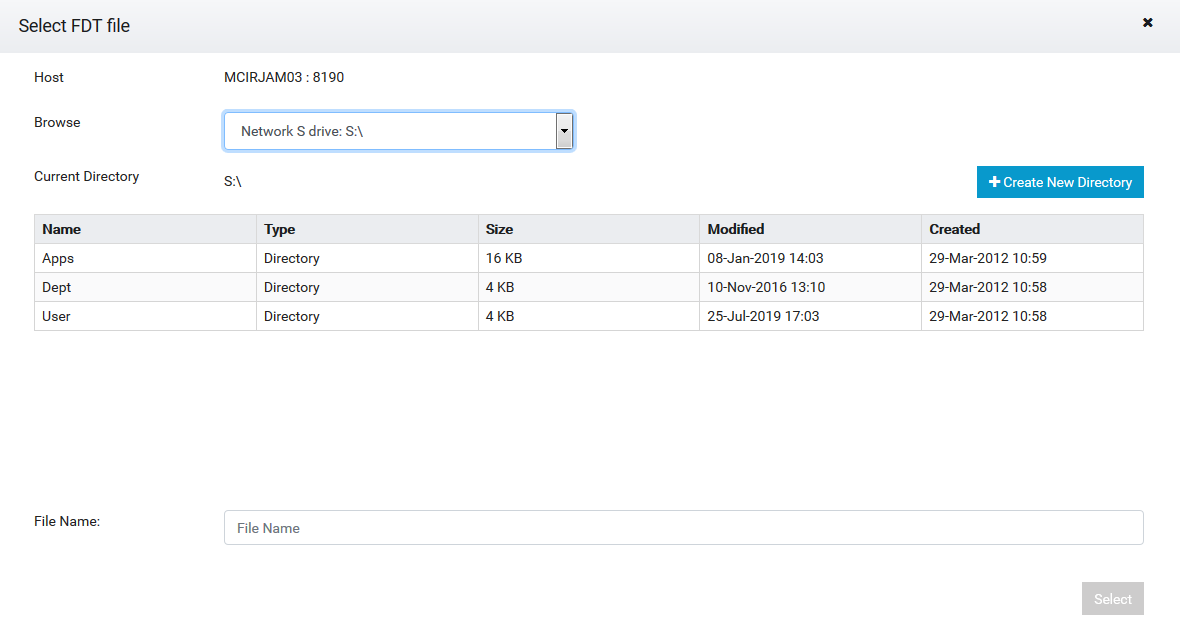Screen dimensions: 1180x643
Task: Click the Select FDT file title bar
Action: 75,25
